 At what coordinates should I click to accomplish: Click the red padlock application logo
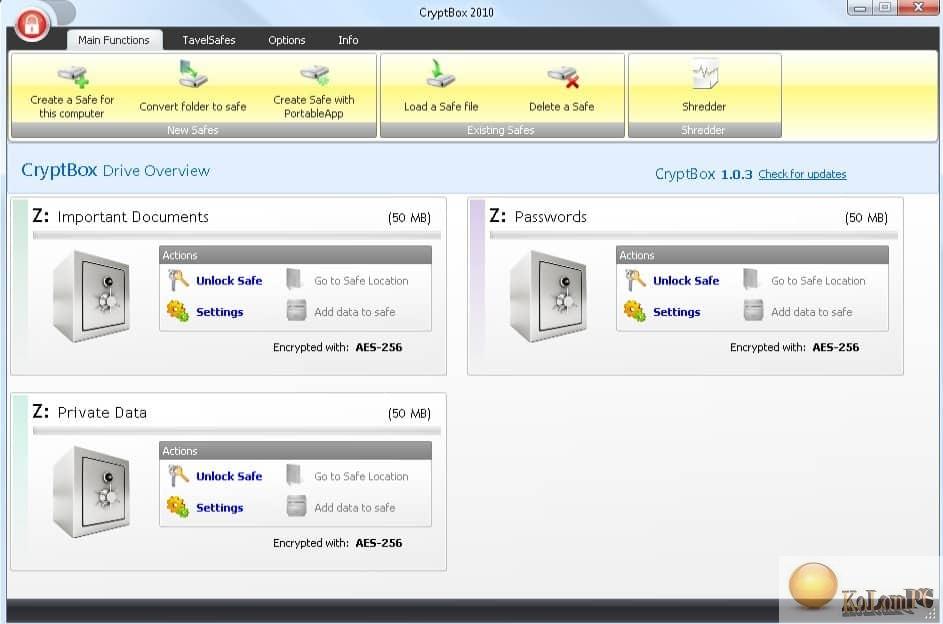coord(32,24)
